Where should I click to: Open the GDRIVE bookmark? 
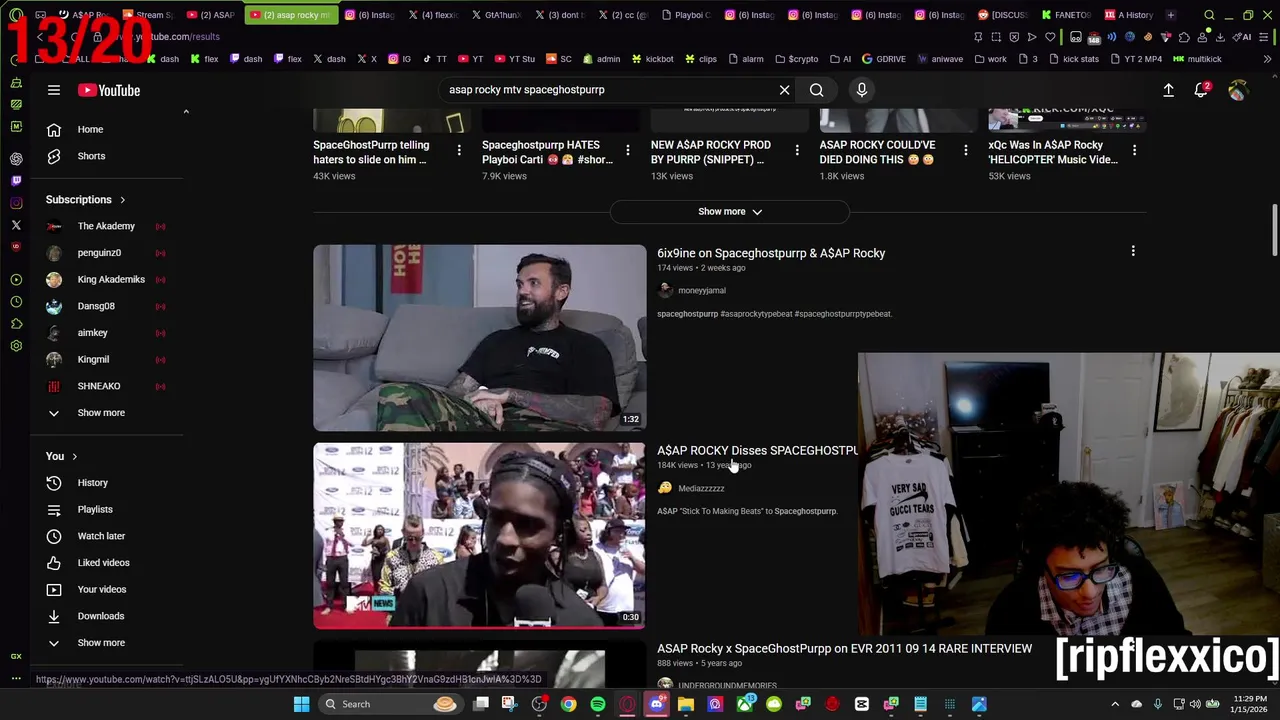(x=884, y=59)
